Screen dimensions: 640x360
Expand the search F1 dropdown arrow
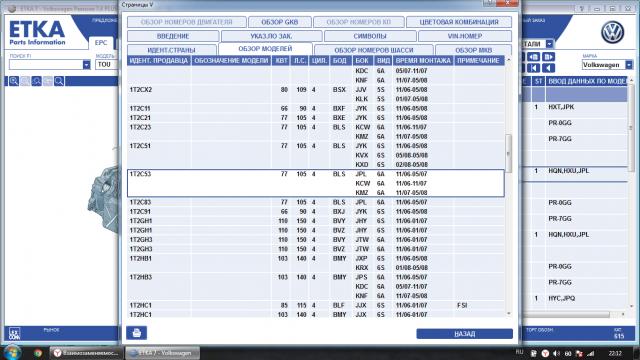click(x=86, y=64)
